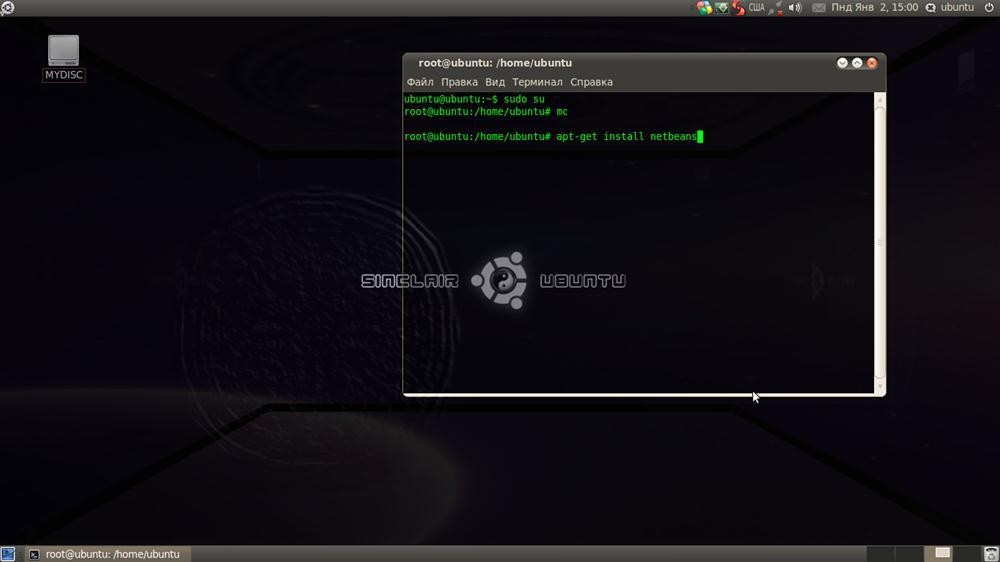Click the volume speaker icon
Viewport: 1000px width, 562px height.
795,8
